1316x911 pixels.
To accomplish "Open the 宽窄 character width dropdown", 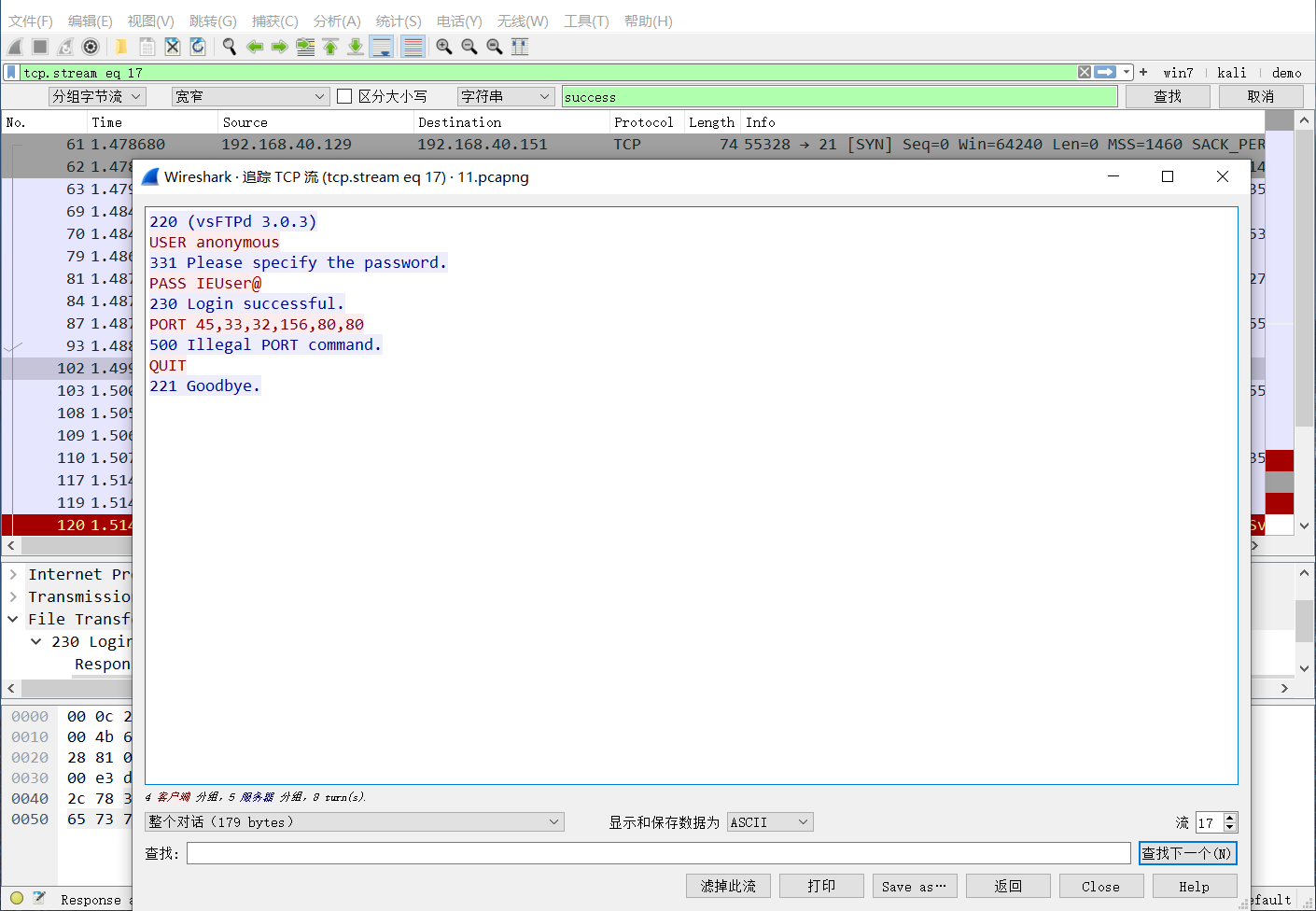I will (250, 96).
